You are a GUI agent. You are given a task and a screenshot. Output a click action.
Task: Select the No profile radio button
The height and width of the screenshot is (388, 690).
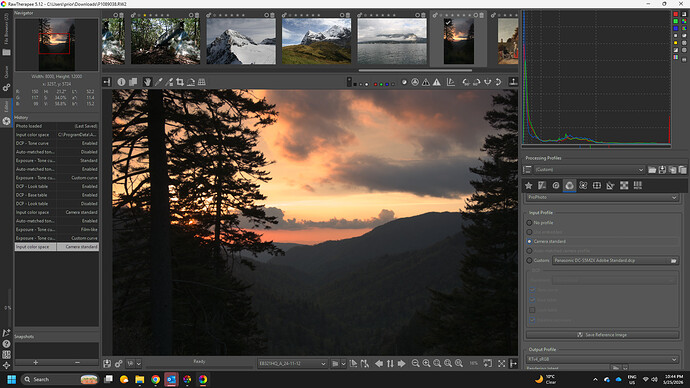529,223
